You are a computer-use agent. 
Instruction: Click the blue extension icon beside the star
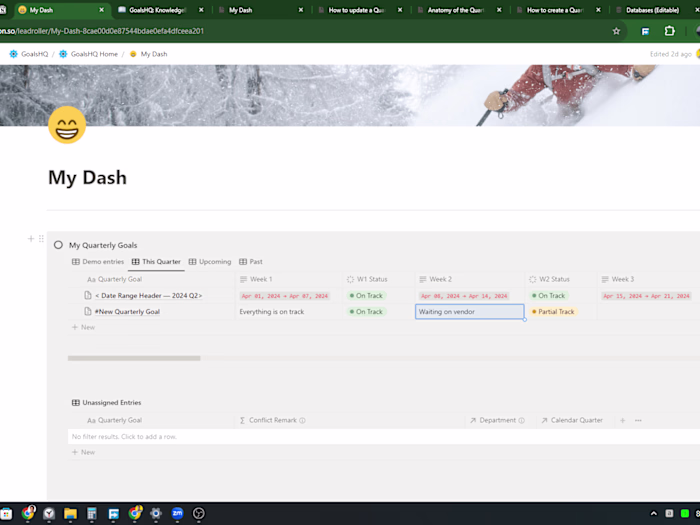(645, 31)
